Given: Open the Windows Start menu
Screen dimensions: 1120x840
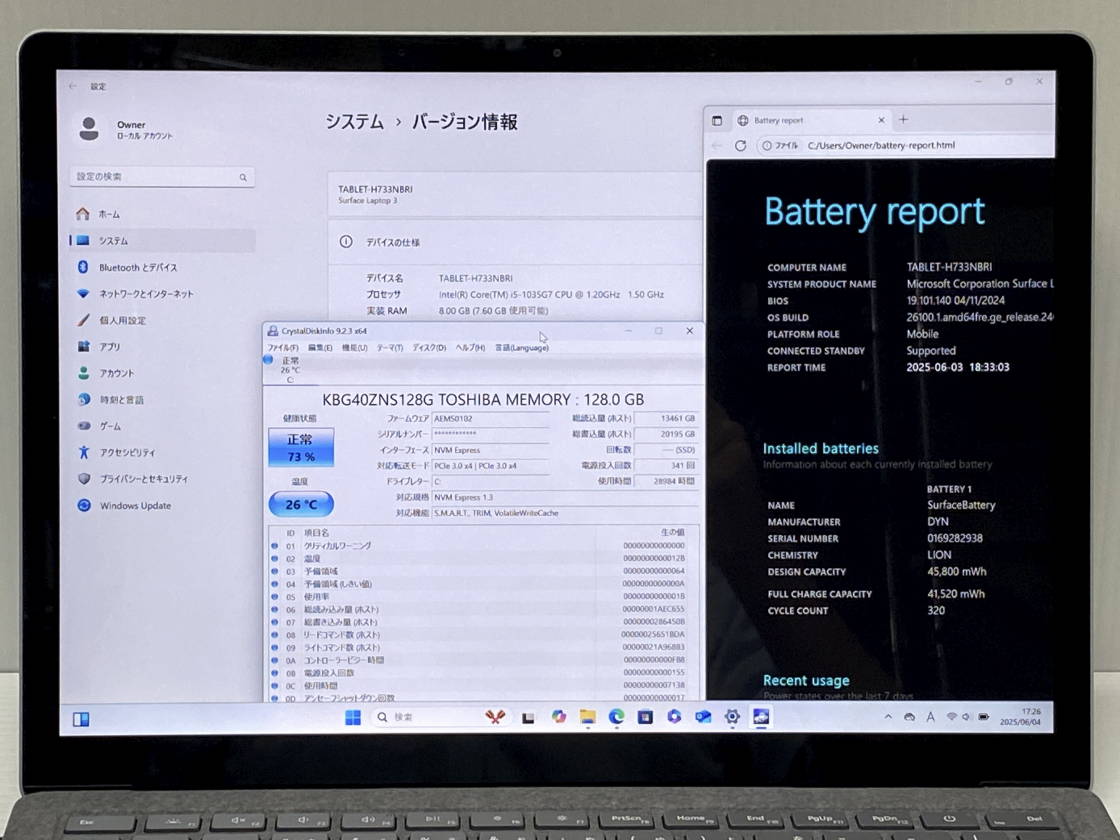Looking at the screenshot, I should (353, 717).
